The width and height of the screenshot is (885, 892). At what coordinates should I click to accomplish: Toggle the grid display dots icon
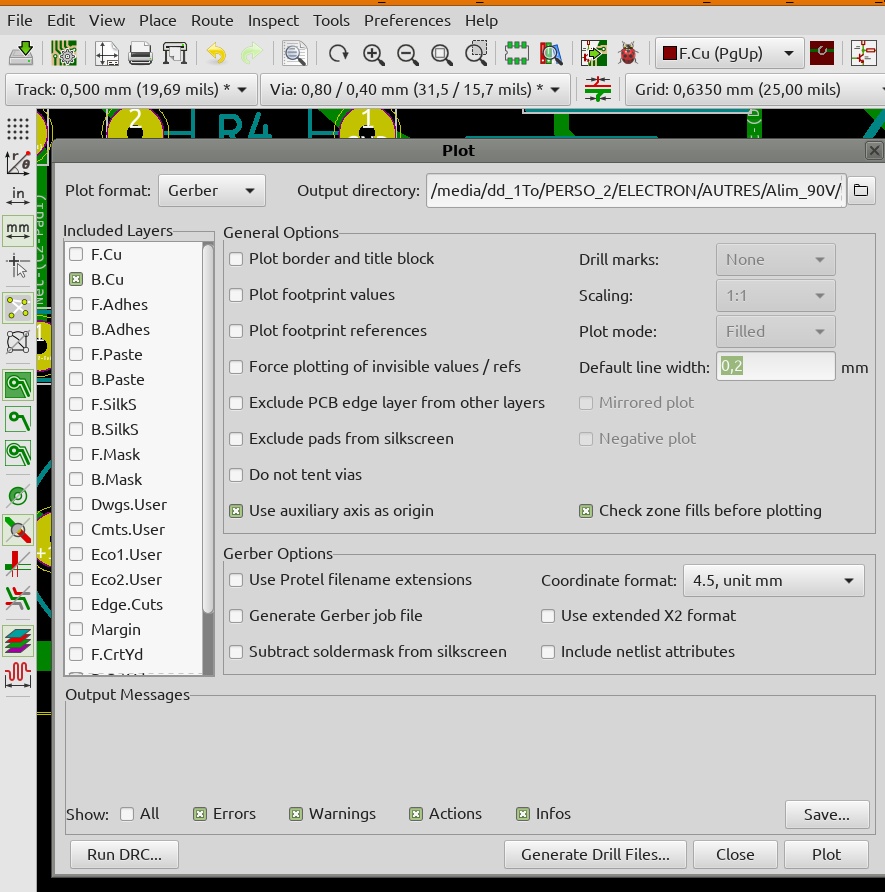(18, 129)
